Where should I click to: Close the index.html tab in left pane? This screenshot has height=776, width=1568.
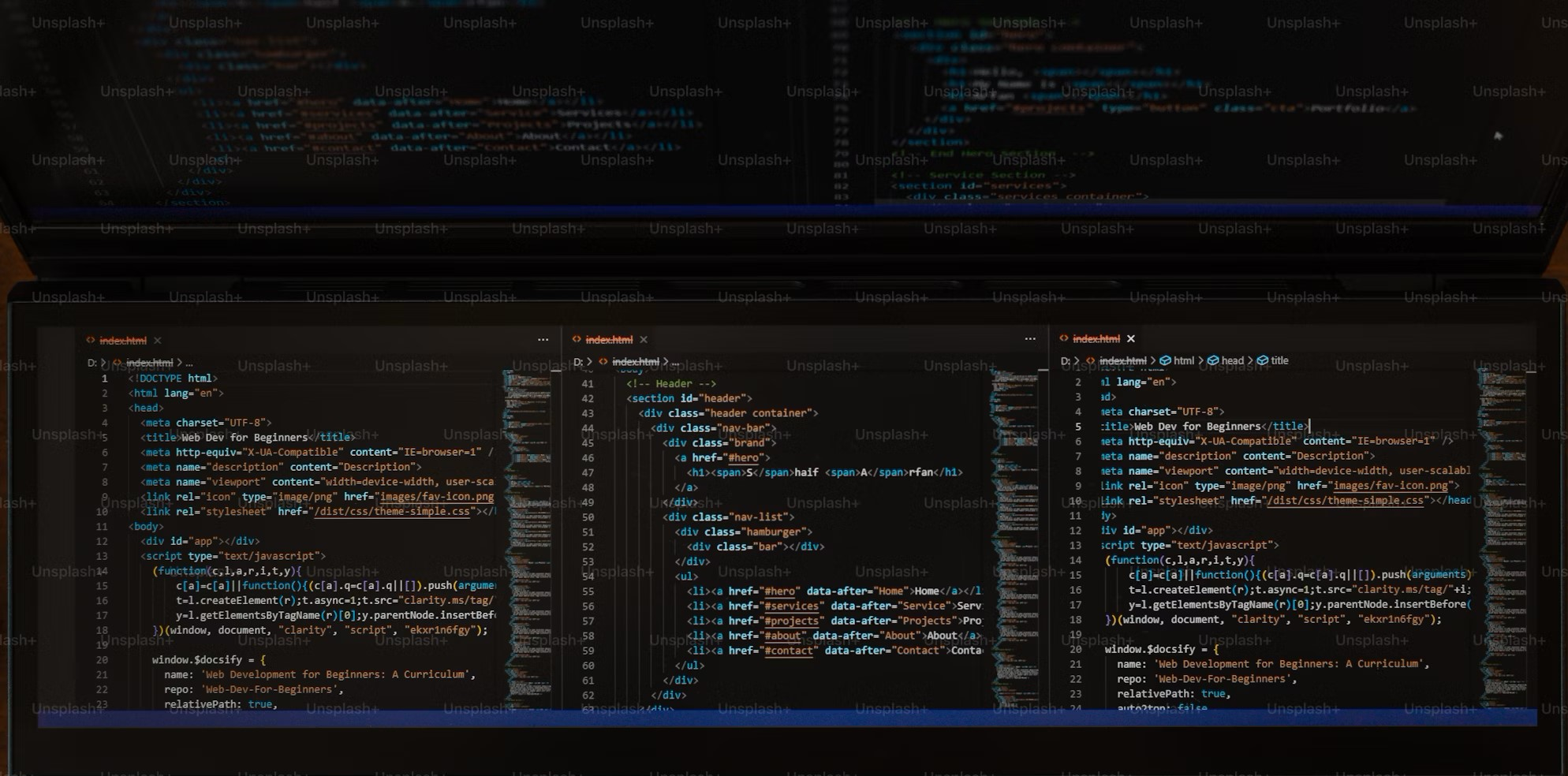pyautogui.click(x=158, y=341)
